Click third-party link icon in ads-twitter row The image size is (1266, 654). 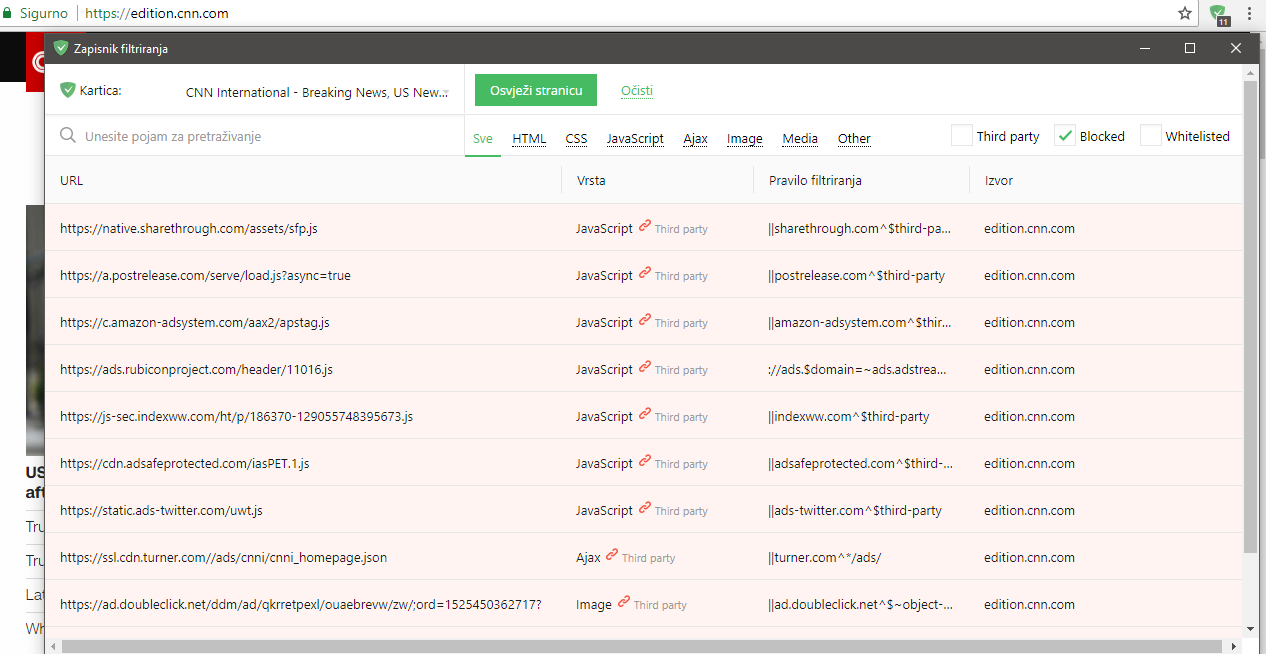tap(645, 509)
